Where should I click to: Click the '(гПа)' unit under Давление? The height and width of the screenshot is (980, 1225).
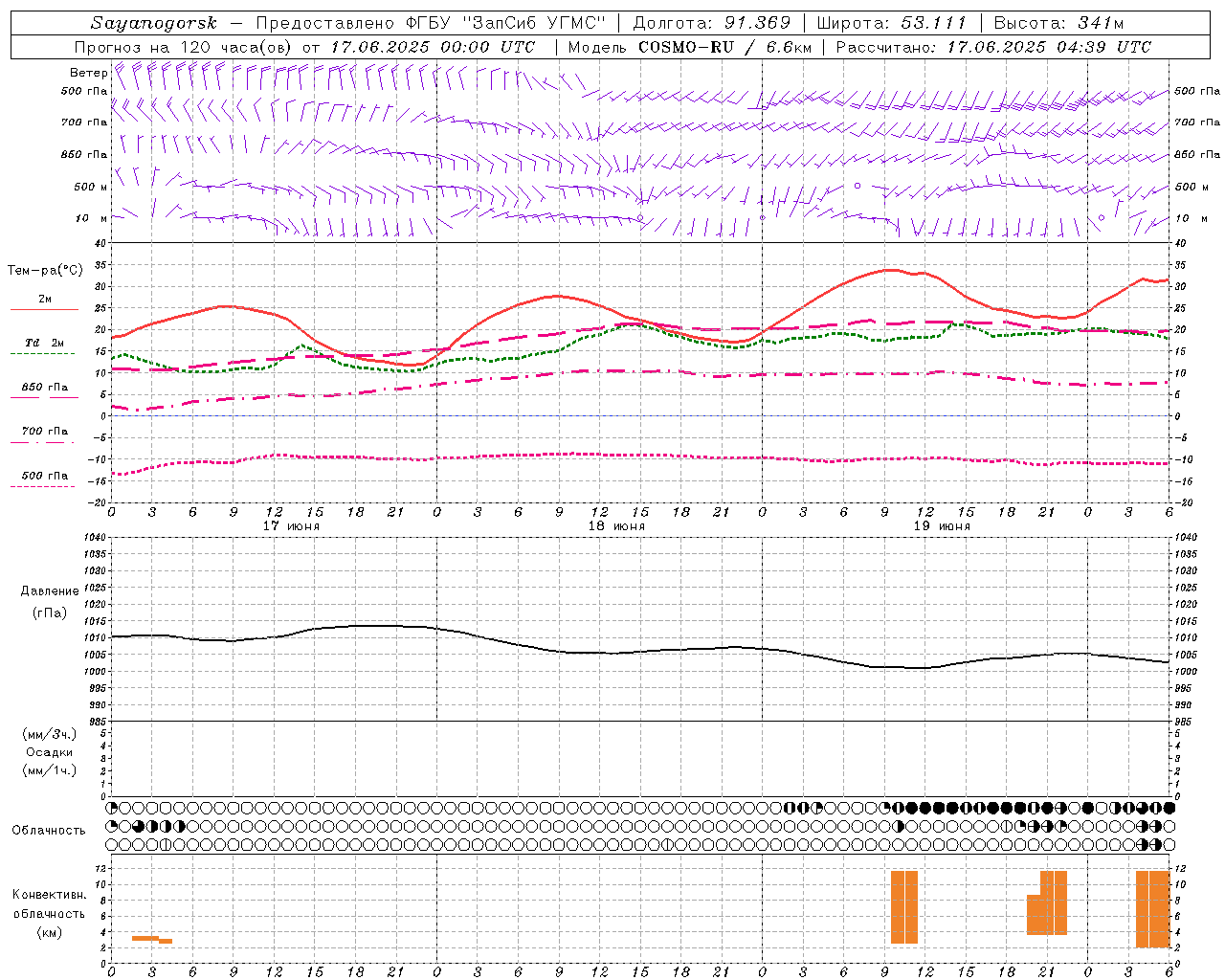tap(50, 613)
